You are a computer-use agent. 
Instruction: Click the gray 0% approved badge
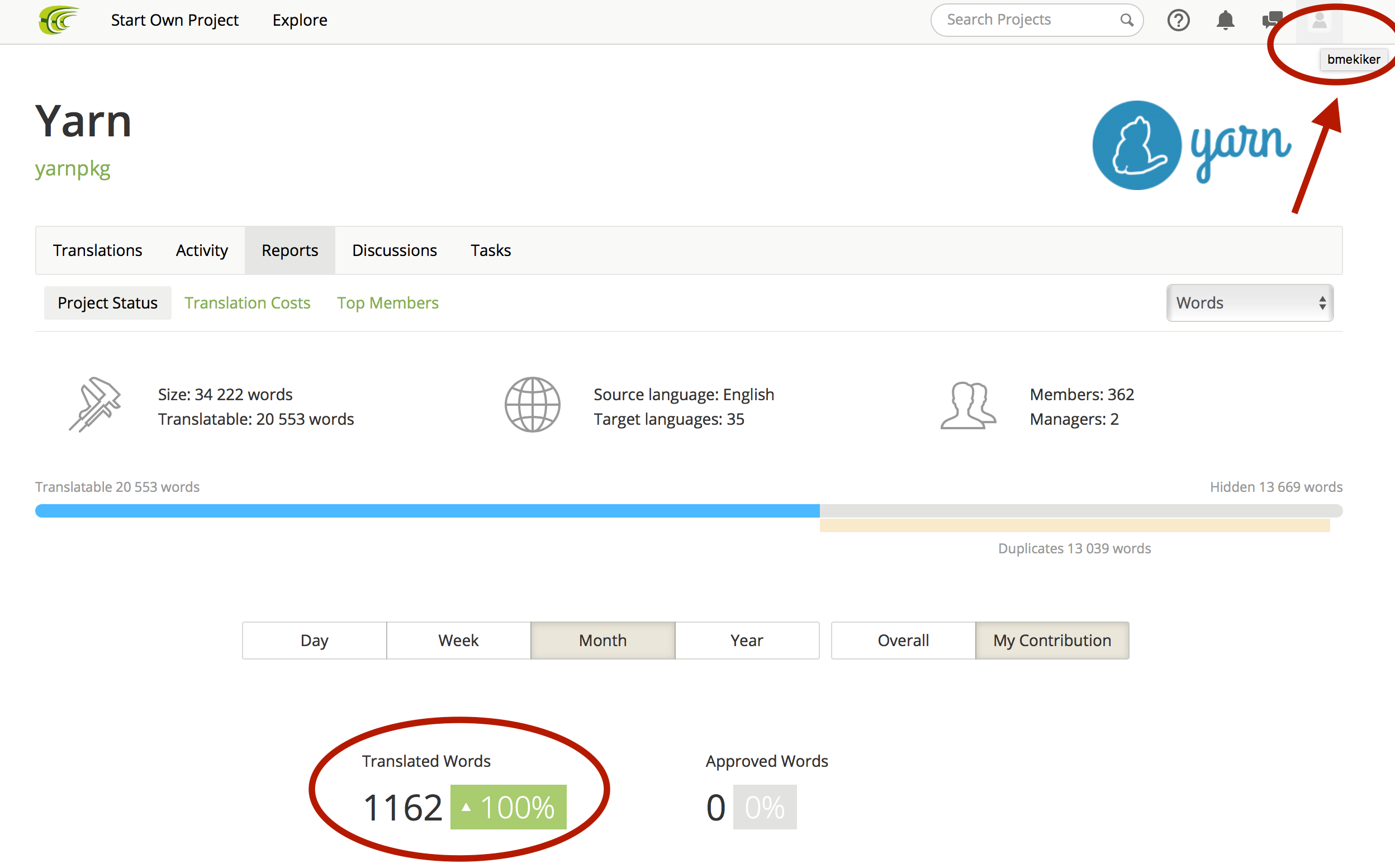pos(765,807)
